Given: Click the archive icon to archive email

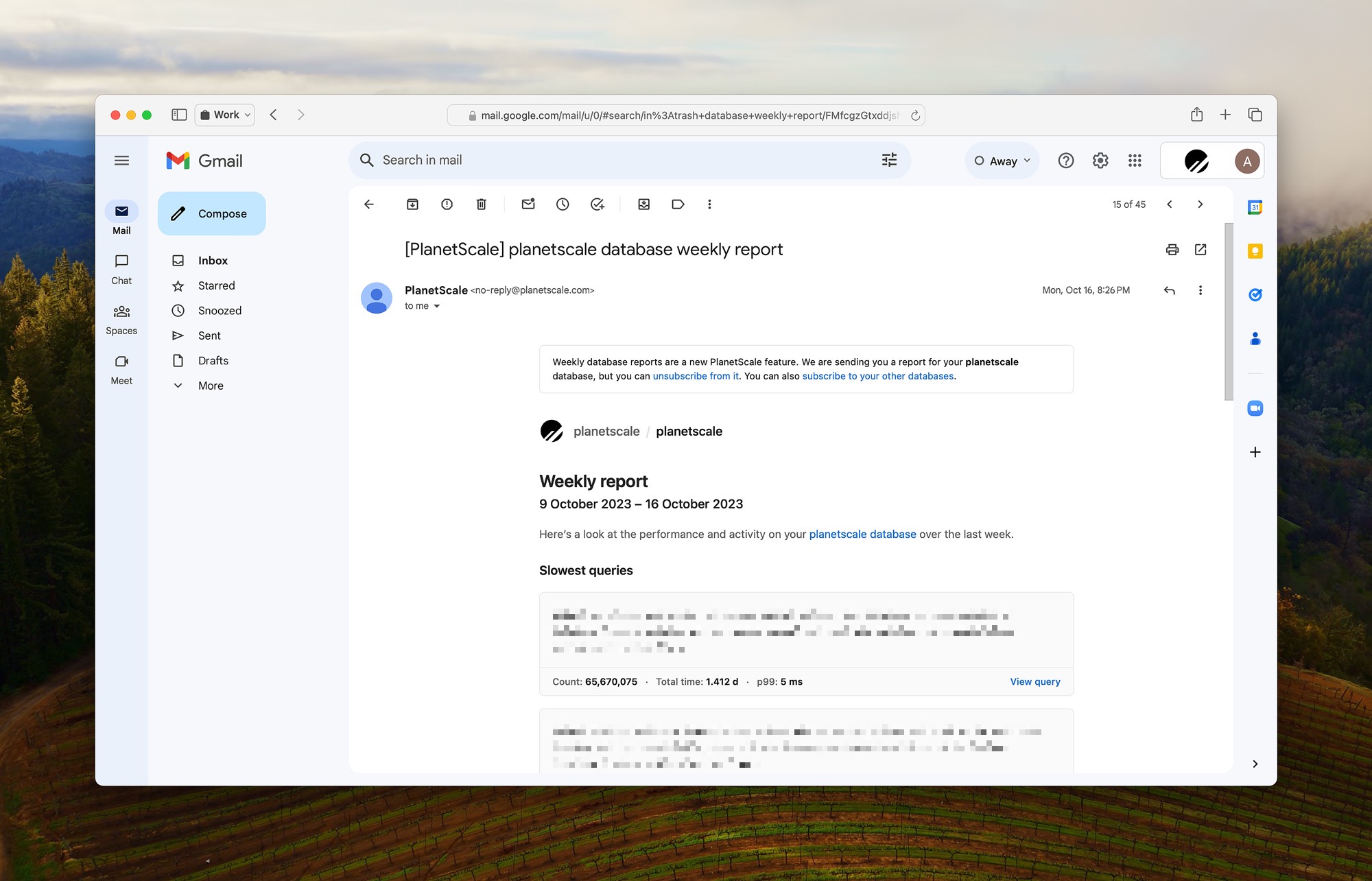Looking at the screenshot, I should coord(411,204).
